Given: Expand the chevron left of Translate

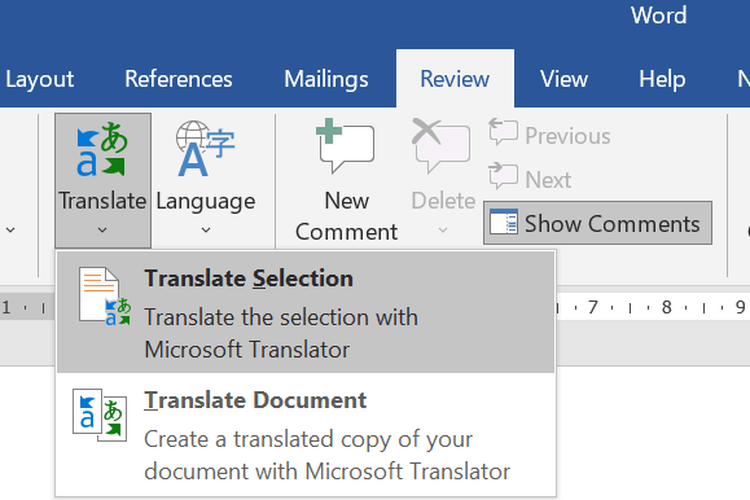Looking at the screenshot, I should pyautogui.click(x=11, y=230).
